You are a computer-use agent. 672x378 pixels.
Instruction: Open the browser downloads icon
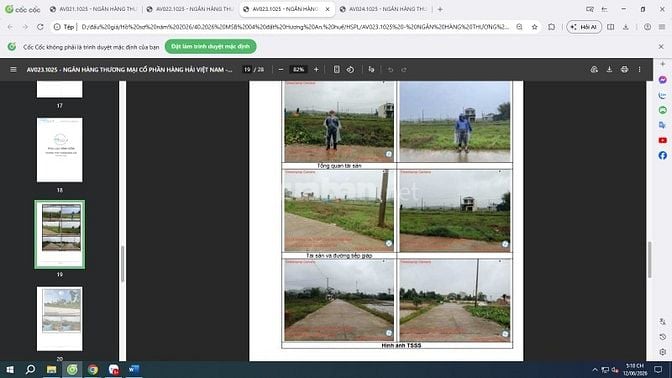click(x=626, y=27)
